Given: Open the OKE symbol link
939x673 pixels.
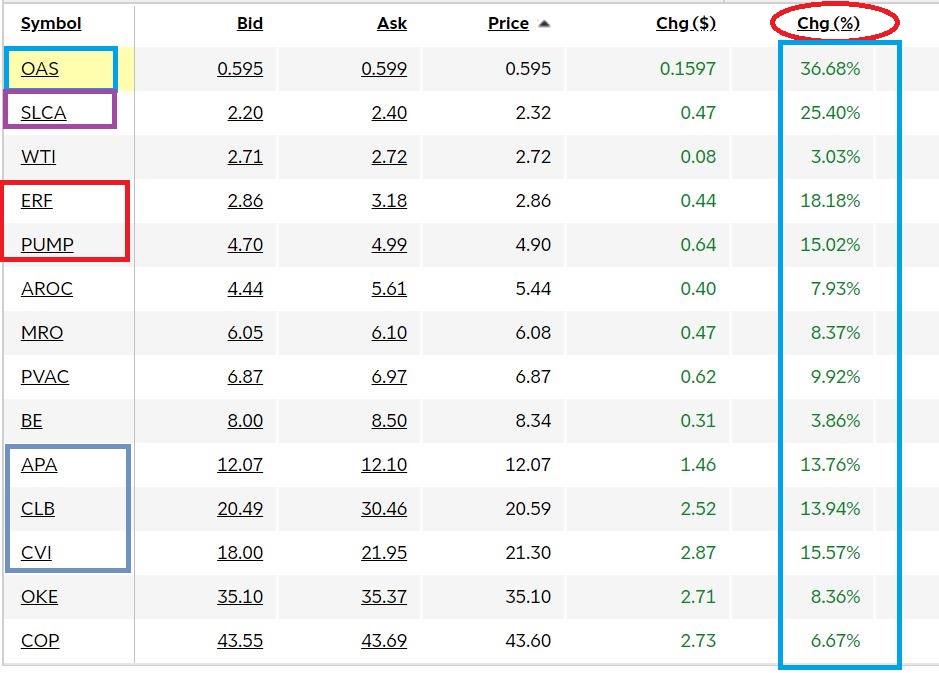Looking at the screenshot, I should tap(40, 596).
